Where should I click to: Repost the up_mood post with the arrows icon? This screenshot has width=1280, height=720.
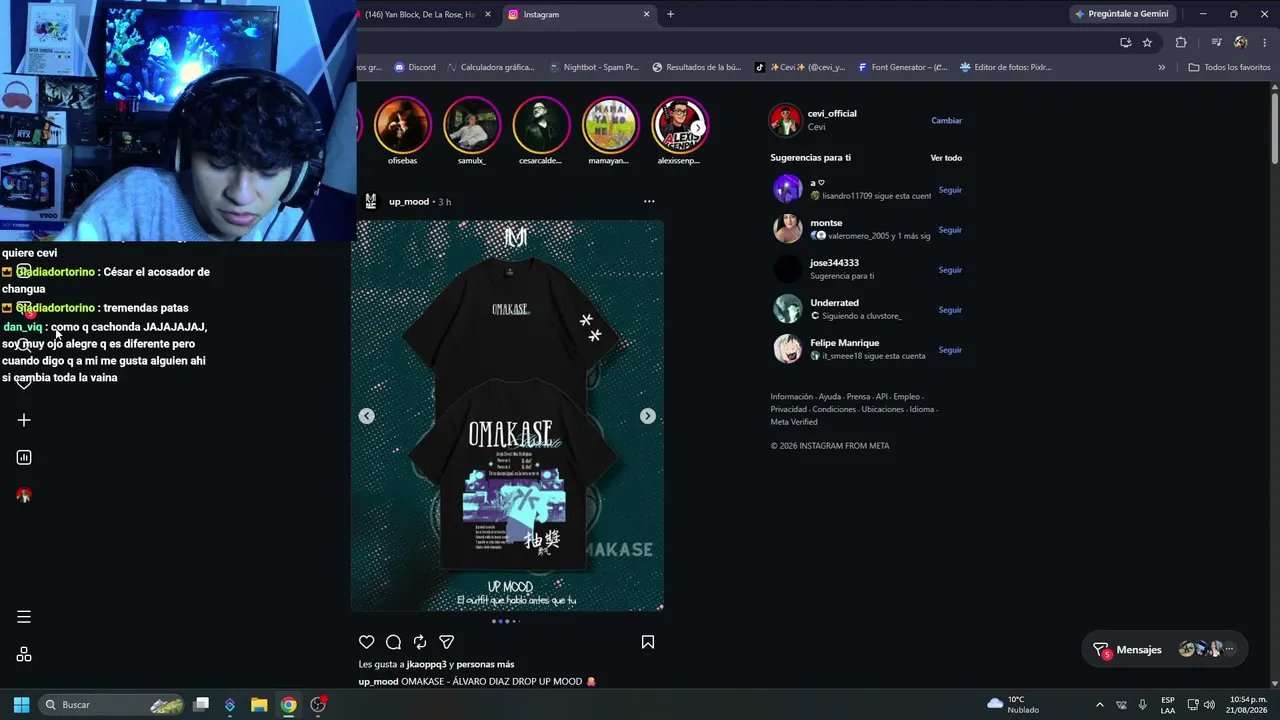pyautogui.click(x=420, y=642)
